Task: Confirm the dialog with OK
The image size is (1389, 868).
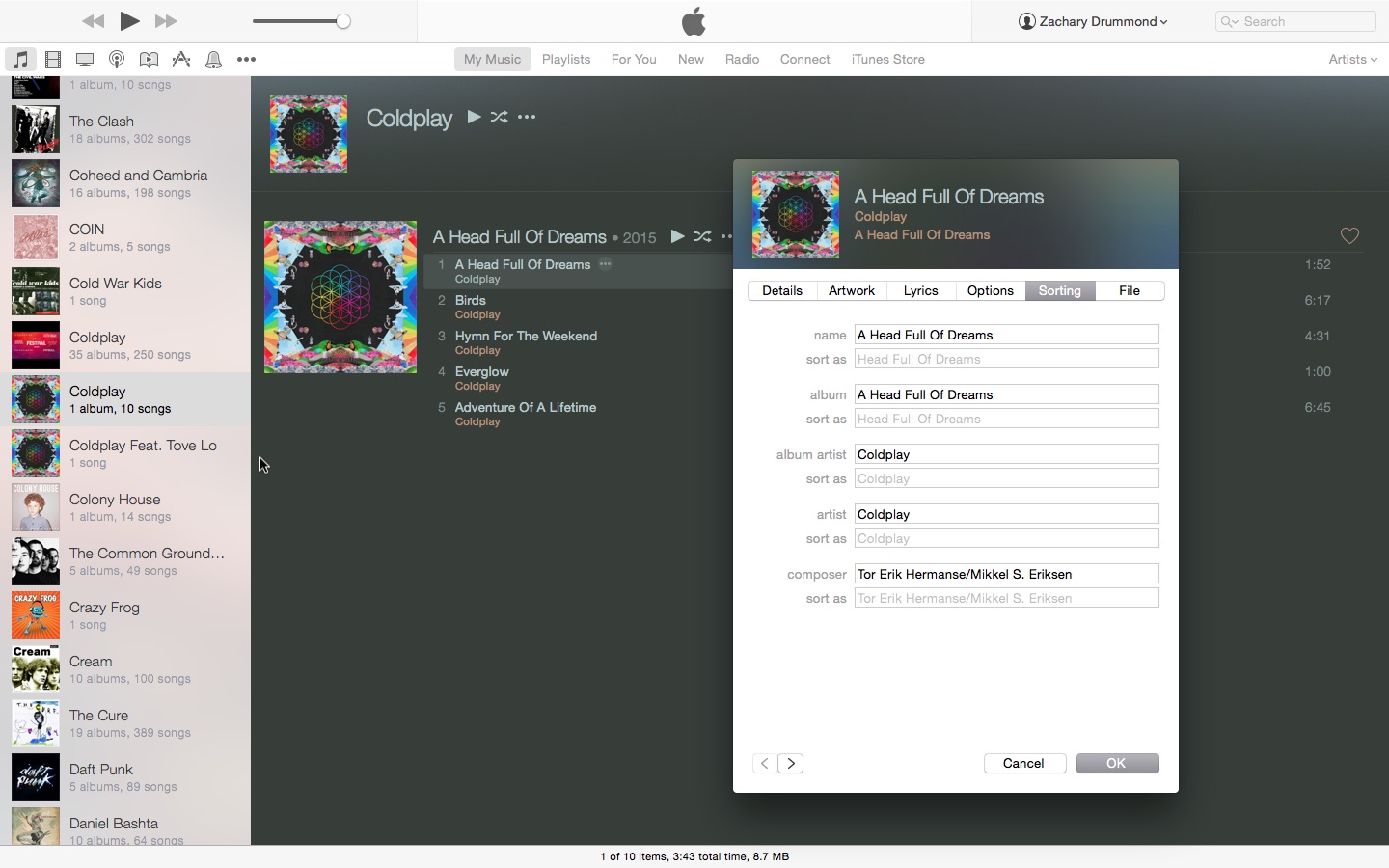Action: [x=1117, y=763]
